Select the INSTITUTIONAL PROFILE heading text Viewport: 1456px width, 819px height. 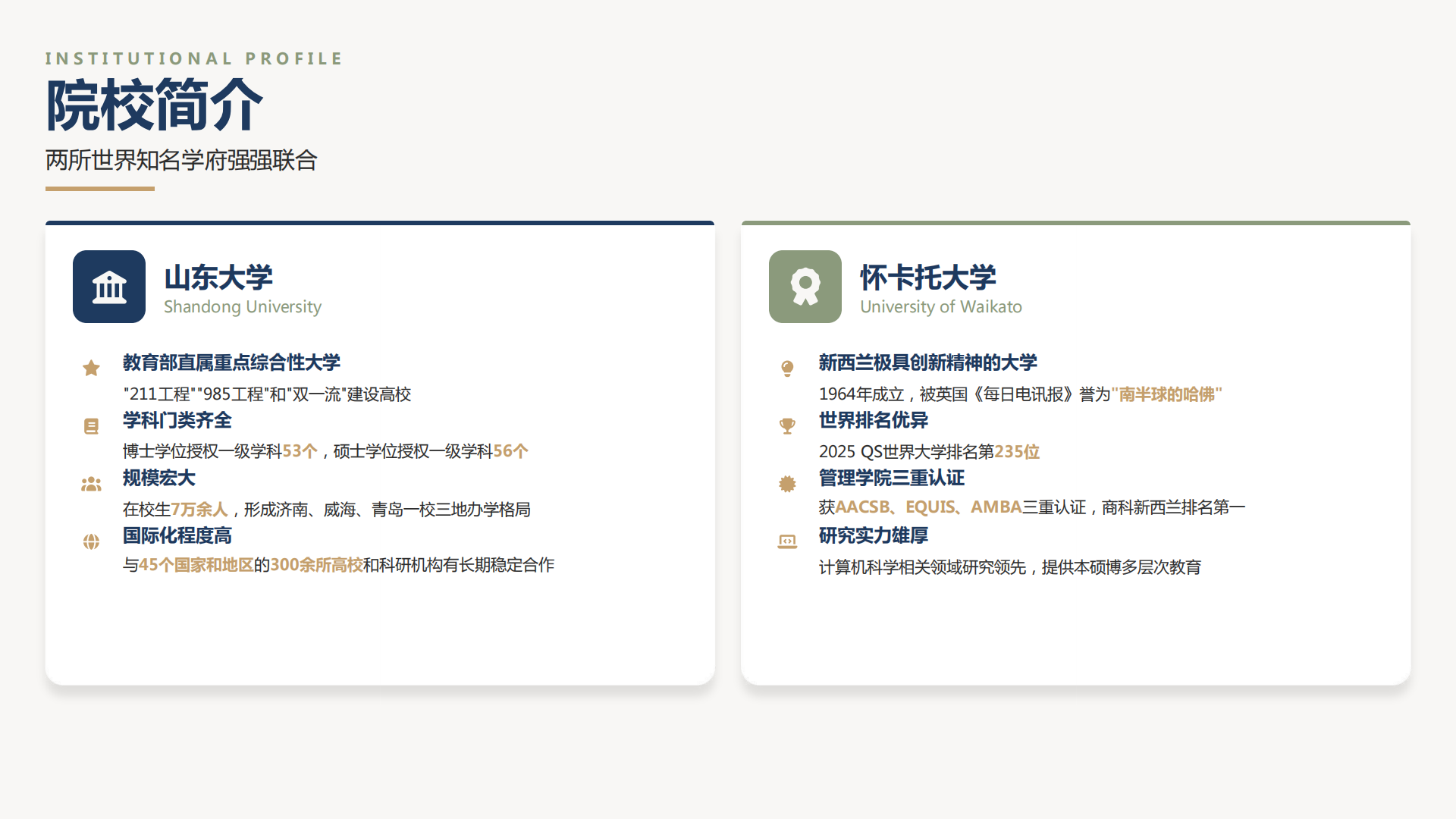[194, 58]
